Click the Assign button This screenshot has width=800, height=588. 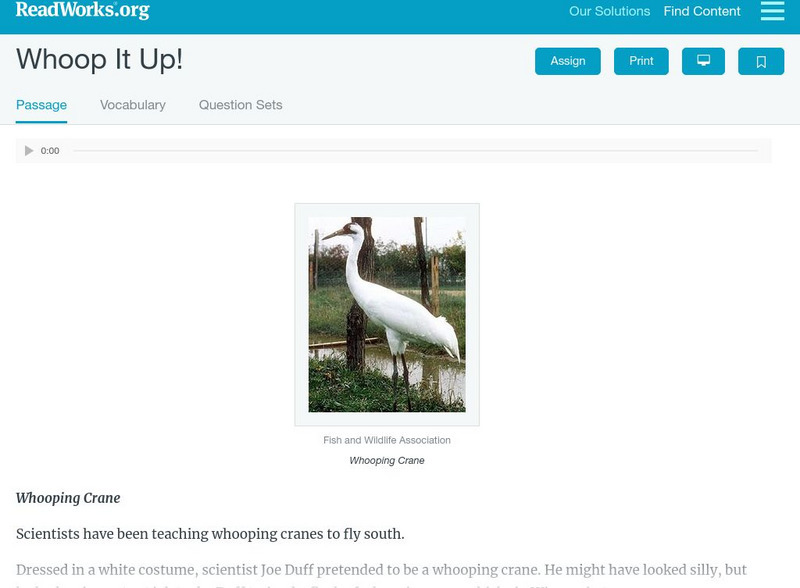click(x=567, y=61)
